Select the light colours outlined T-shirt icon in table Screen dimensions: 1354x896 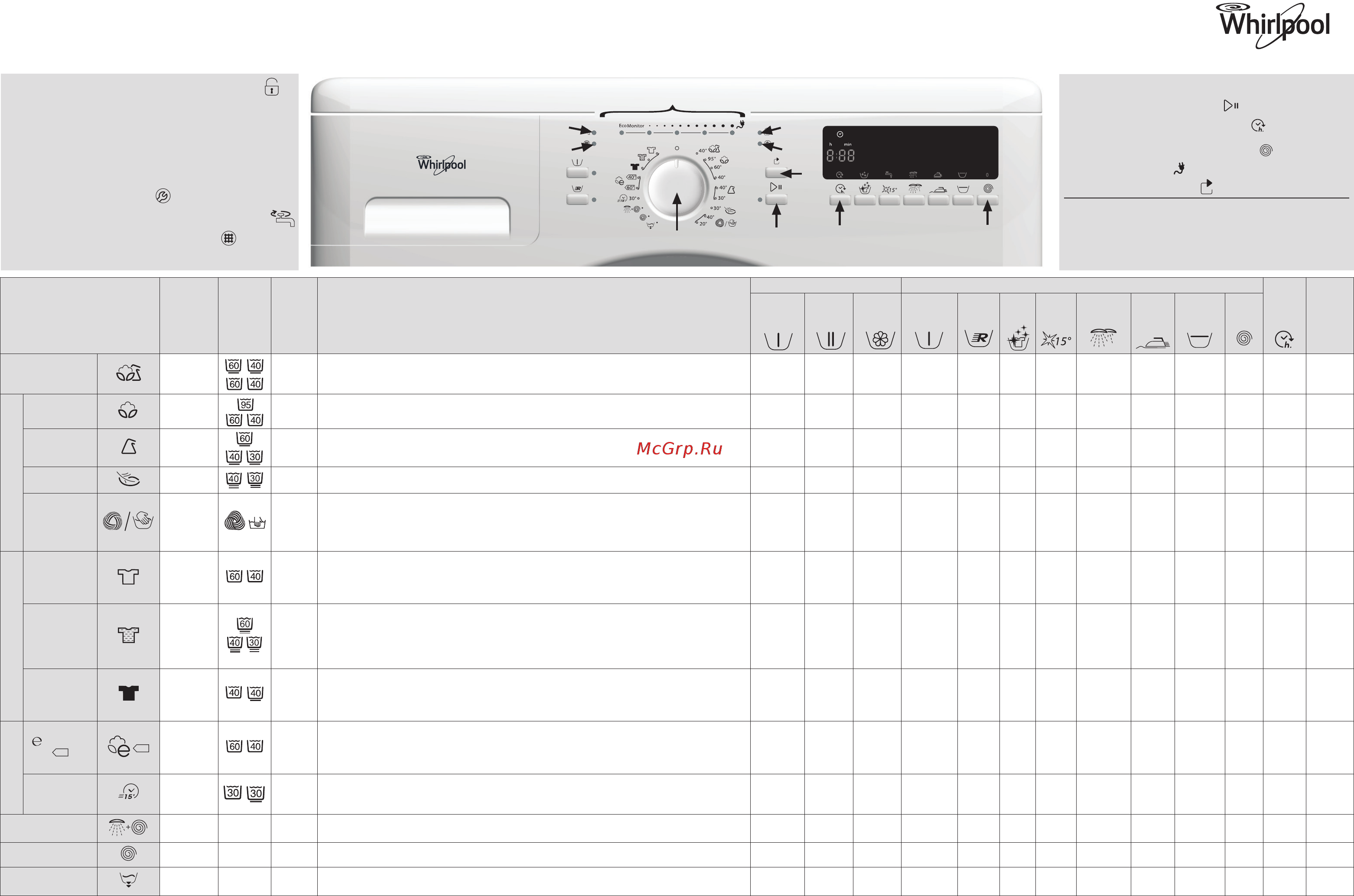128,577
